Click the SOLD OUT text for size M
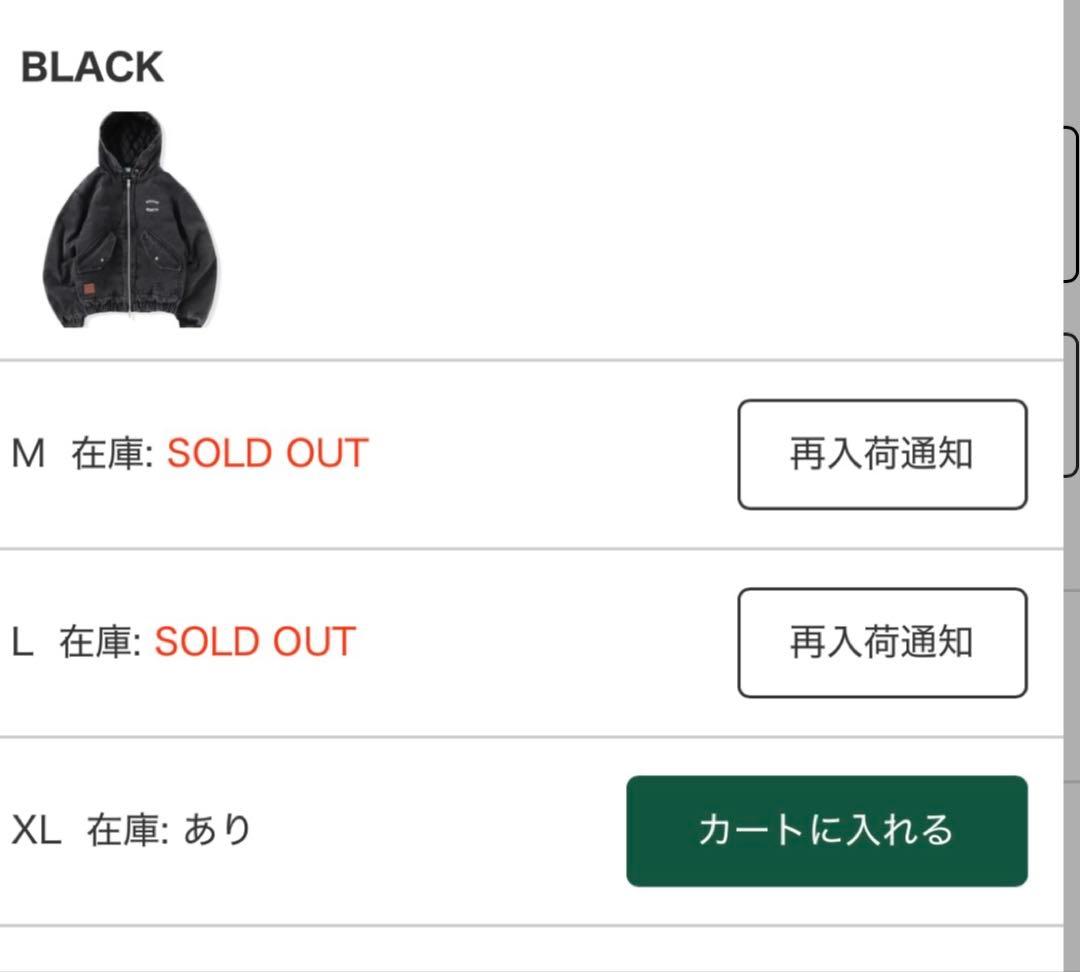This screenshot has height=972, width=1080. (267, 454)
